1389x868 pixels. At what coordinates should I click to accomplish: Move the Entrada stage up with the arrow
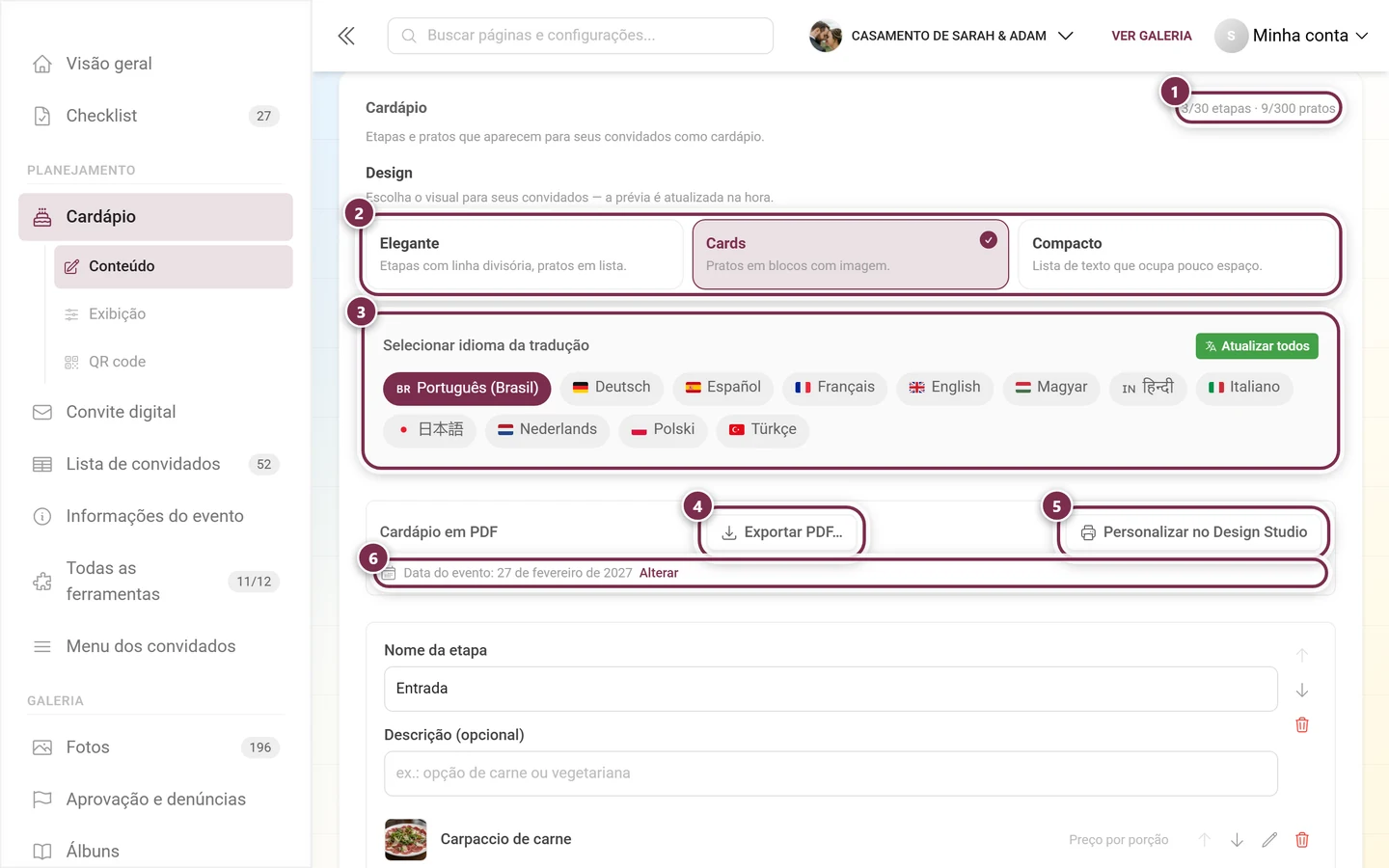(x=1302, y=656)
